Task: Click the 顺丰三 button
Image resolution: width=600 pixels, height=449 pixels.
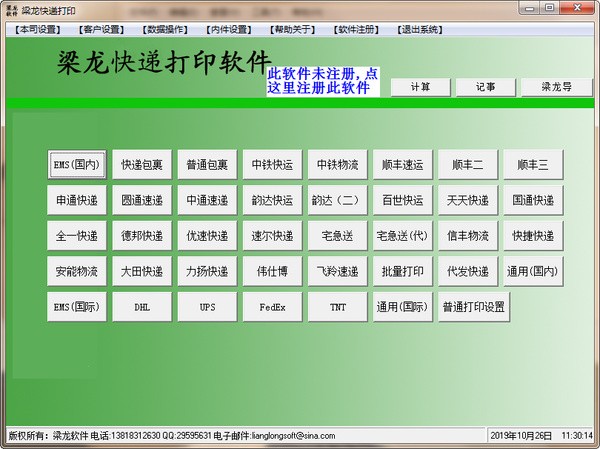Action: (x=533, y=165)
